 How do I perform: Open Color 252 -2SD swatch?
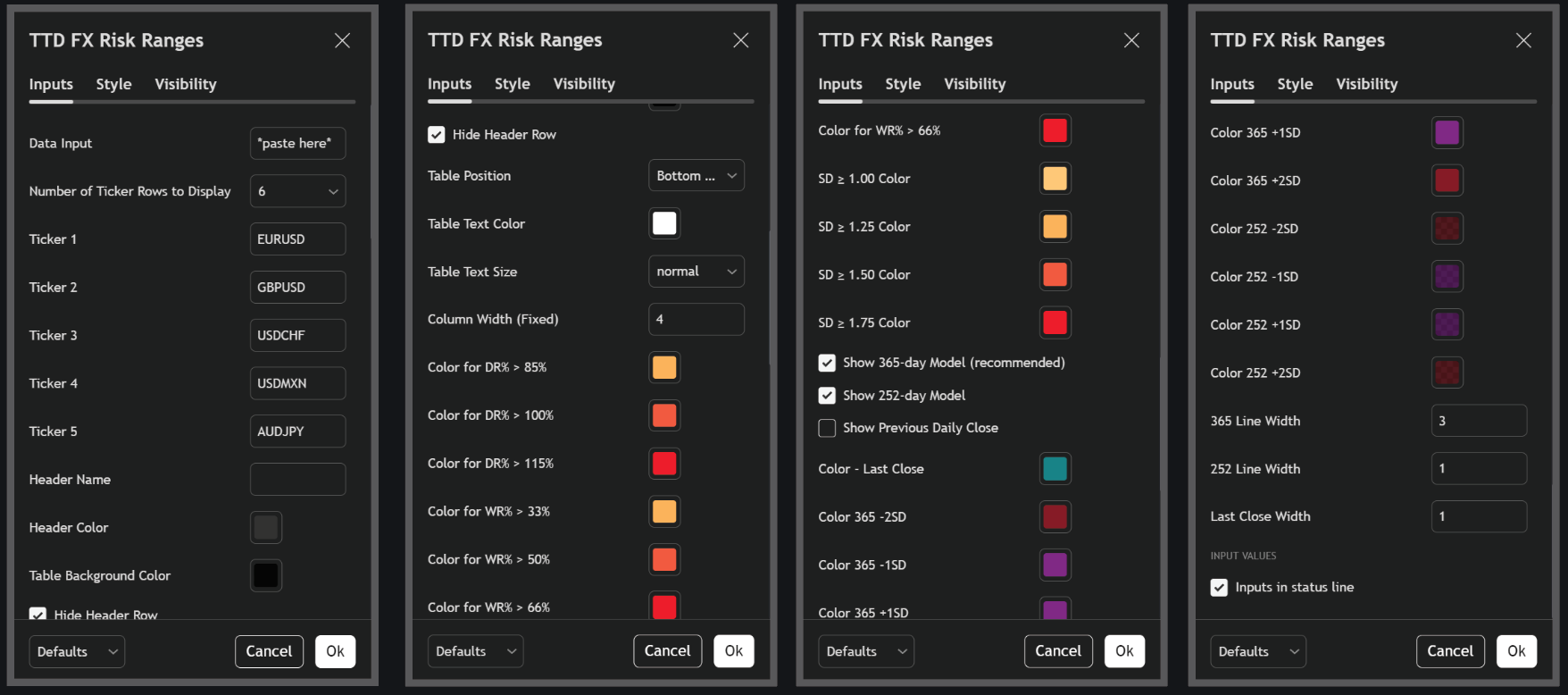coord(1447,229)
